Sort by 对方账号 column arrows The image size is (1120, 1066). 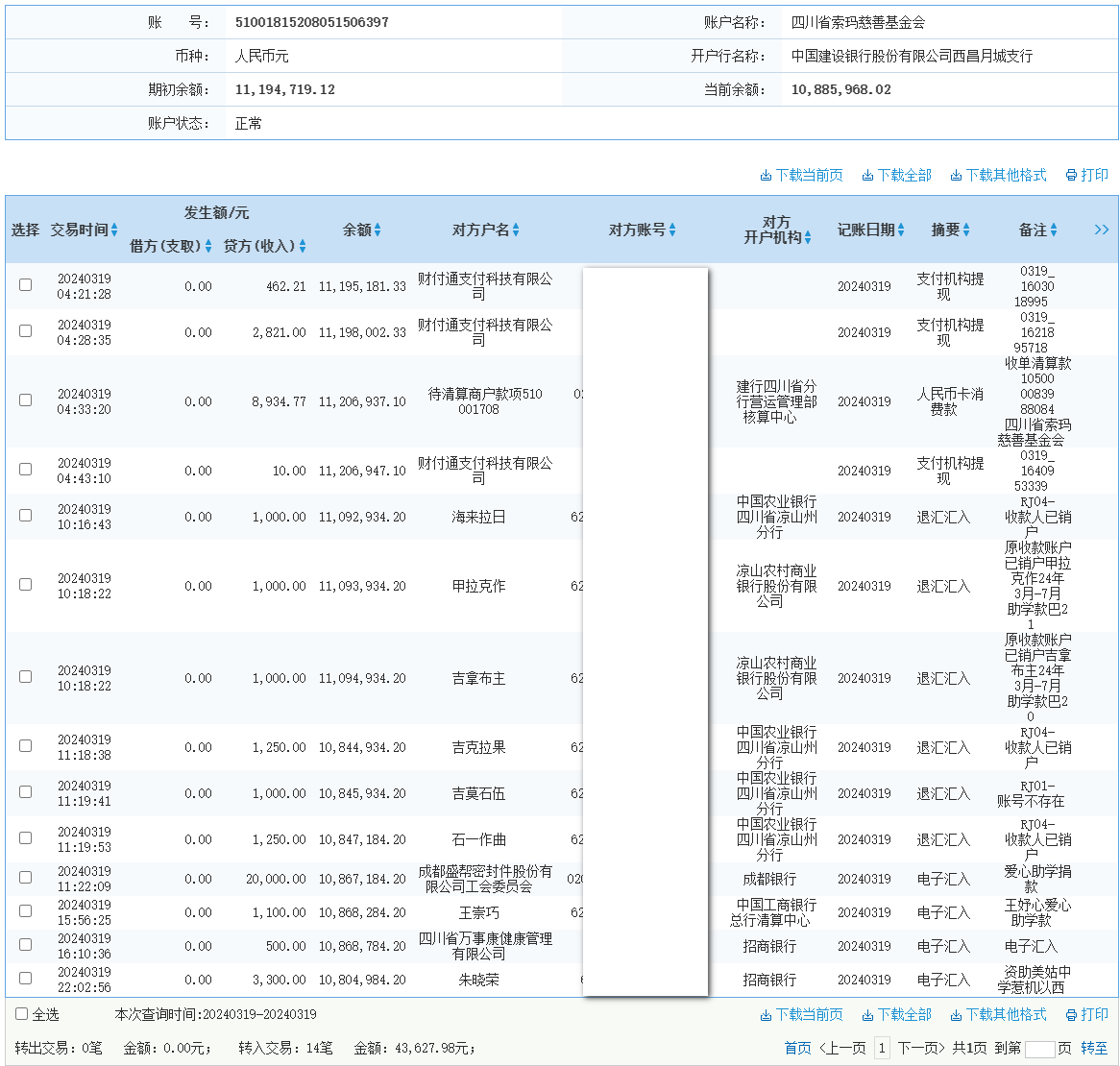(x=672, y=230)
